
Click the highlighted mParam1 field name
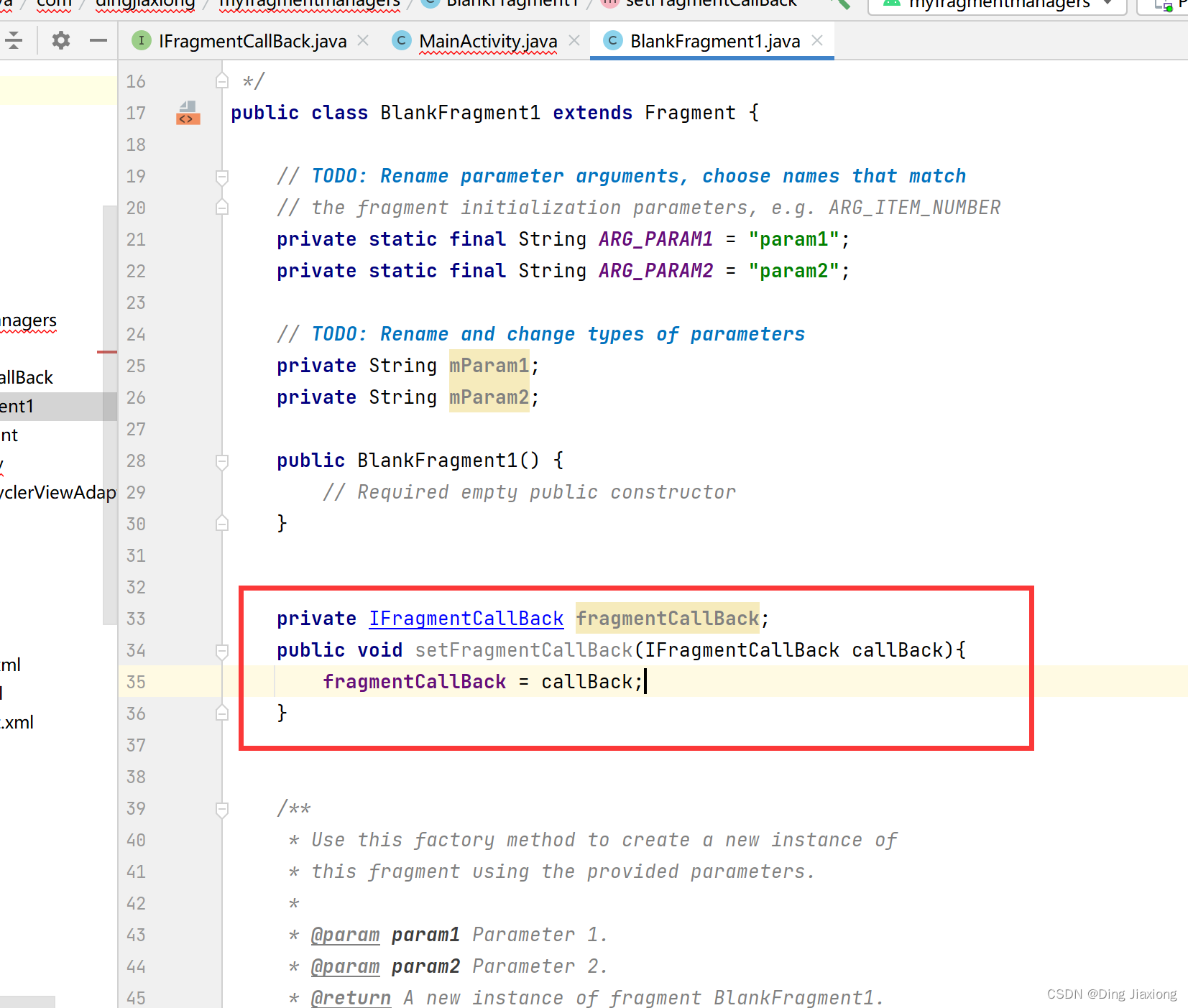point(489,366)
